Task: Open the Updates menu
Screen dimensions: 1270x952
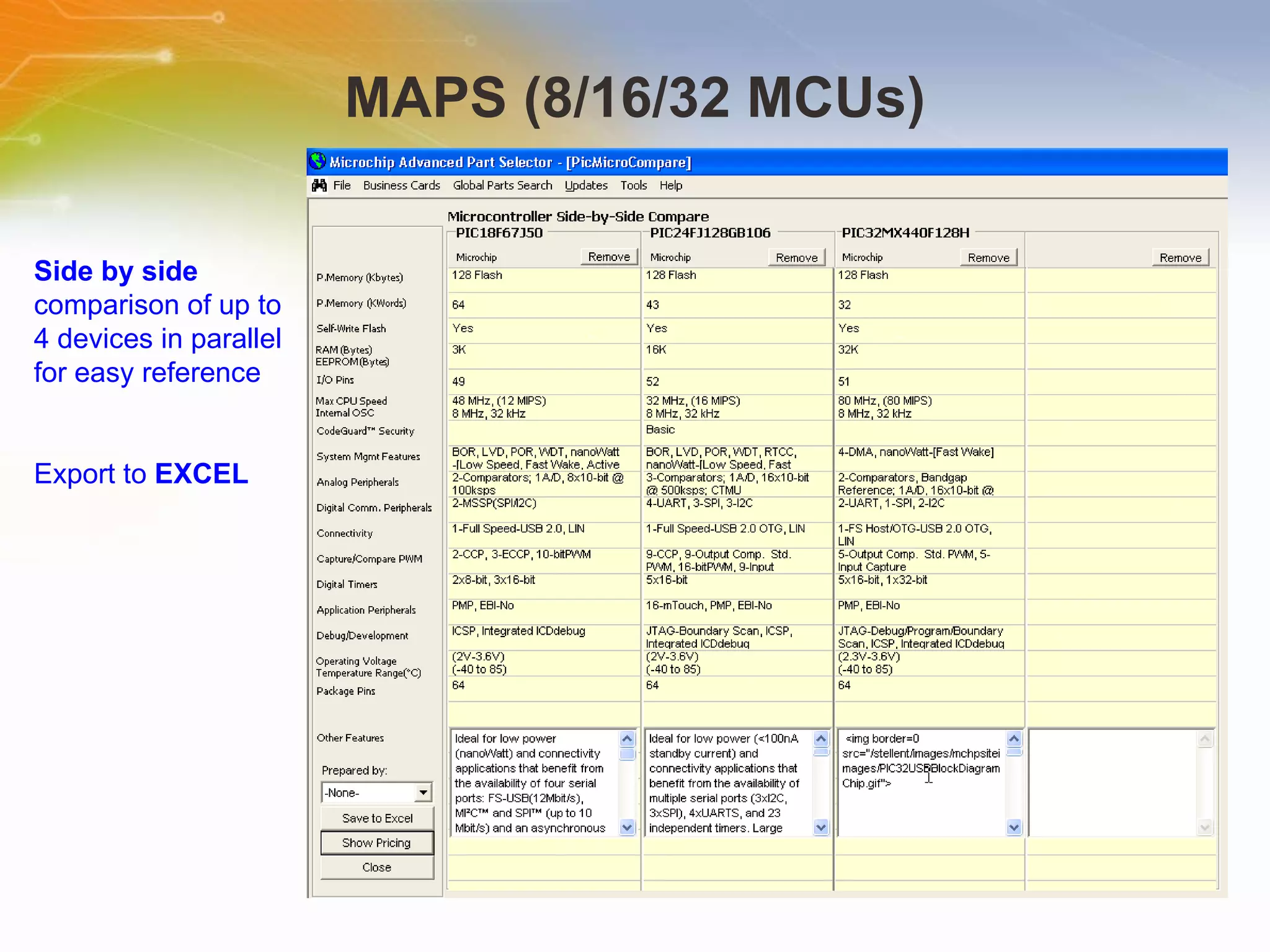Action: pos(586,185)
